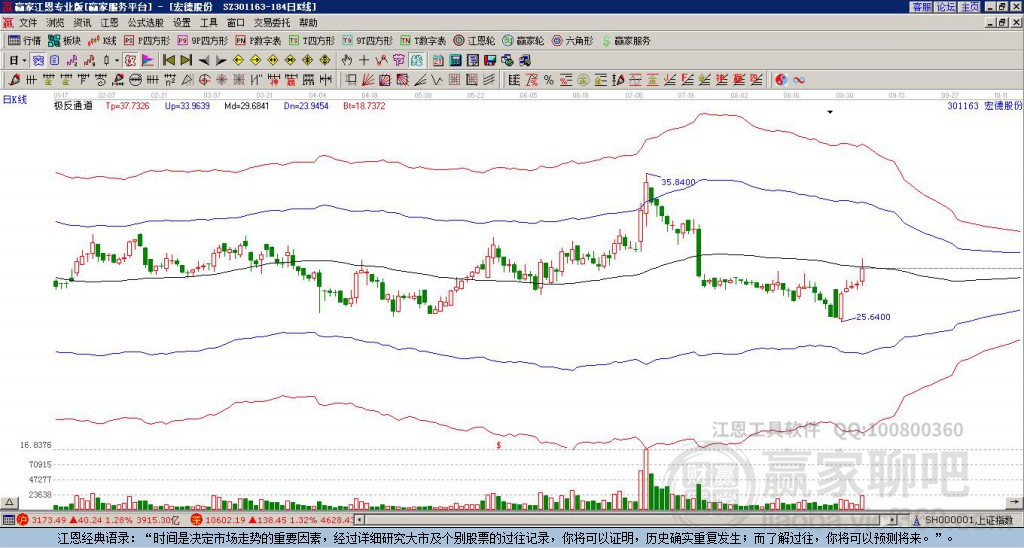The width and height of the screenshot is (1024, 548).
Task: Open the 浏览 menu
Action: (56, 23)
